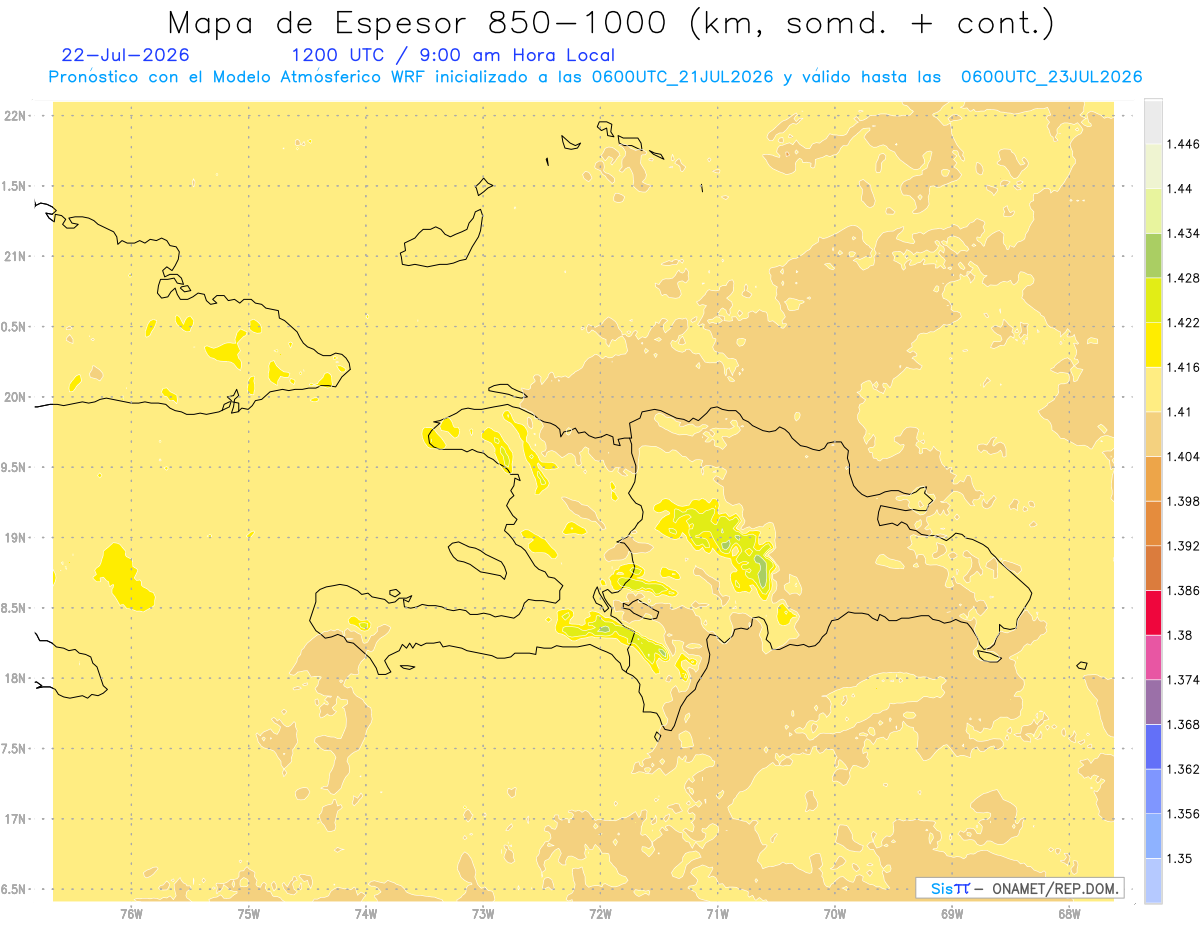Viewport: 1200px width, 927px height.
Task: Click the legend value 1.386
Action: (x=1183, y=590)
